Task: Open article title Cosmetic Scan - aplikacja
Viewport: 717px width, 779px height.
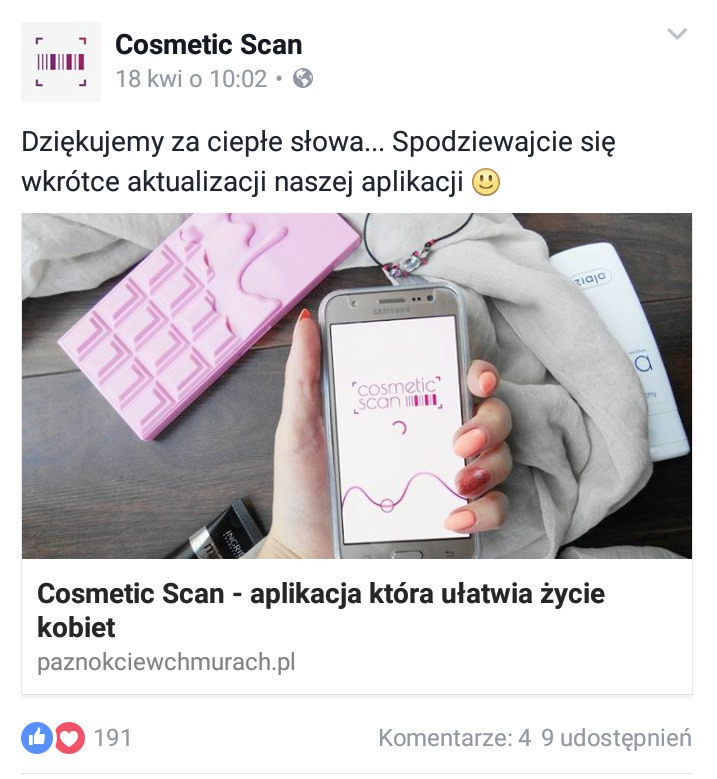Action: click(x=321, y=610)
